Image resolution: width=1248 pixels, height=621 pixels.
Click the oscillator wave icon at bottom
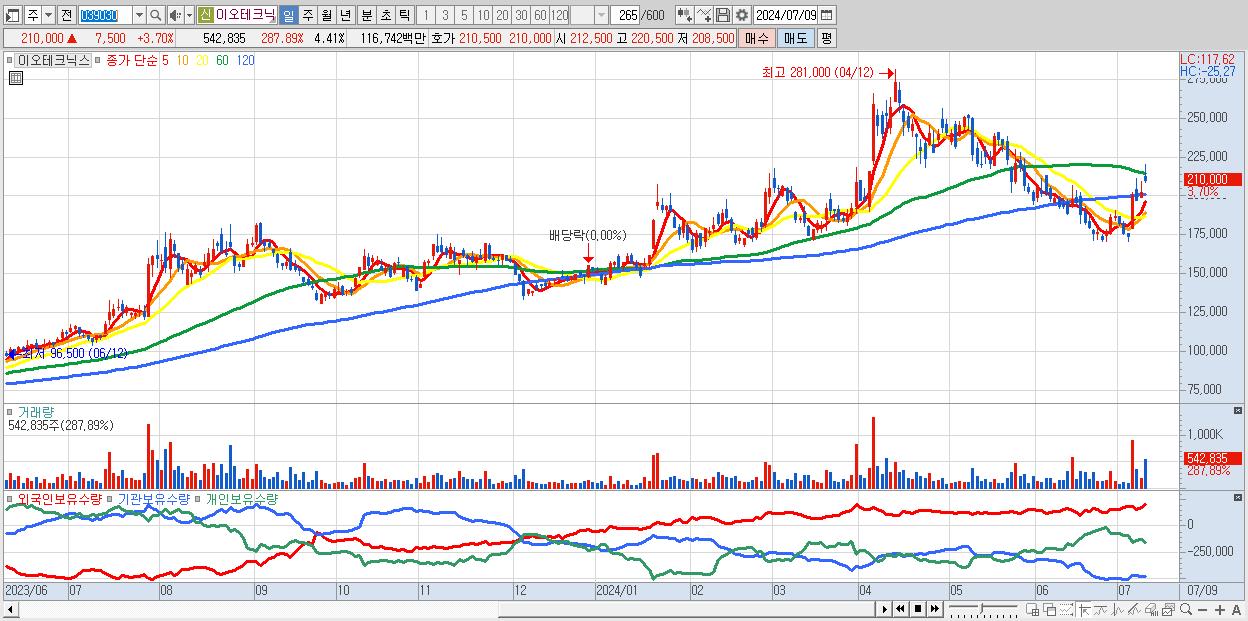click(x=1118, y=610)
